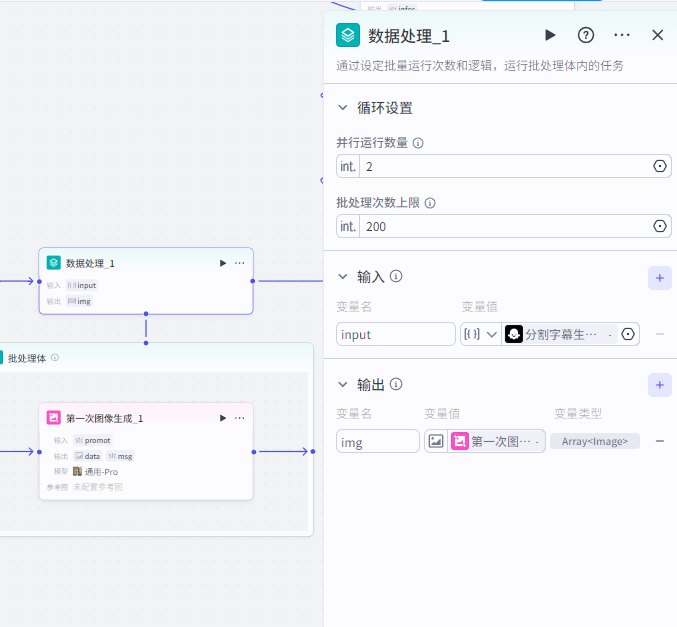Image resolution: width=677 pixels, height=627 pixels.
Task: Run the 数据处理_1 node from panel header
Action: pyautogui.click(x=550, y=35)
